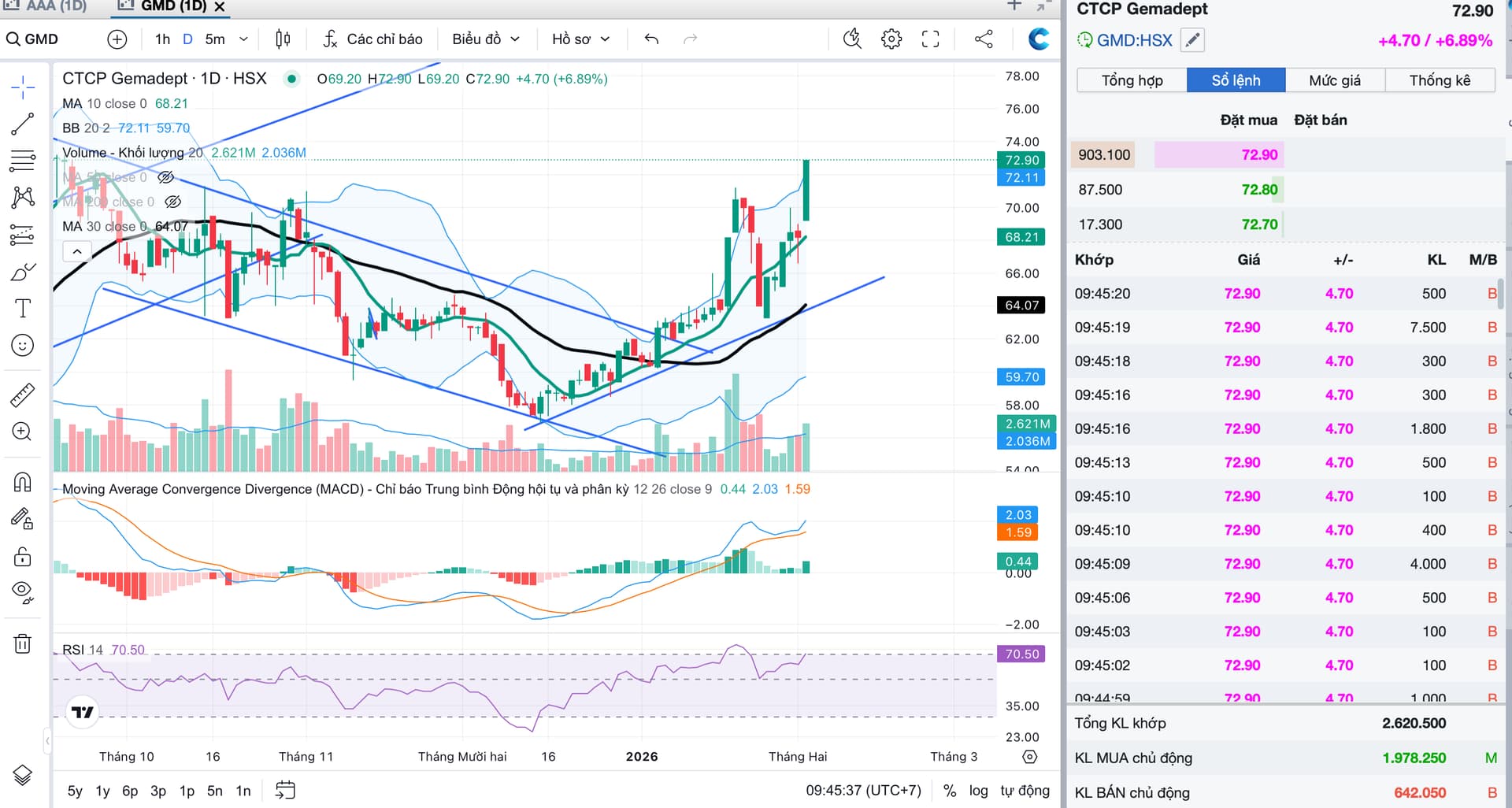Open the emoji icons tool

pyautogui.click(x=23, y=345)
